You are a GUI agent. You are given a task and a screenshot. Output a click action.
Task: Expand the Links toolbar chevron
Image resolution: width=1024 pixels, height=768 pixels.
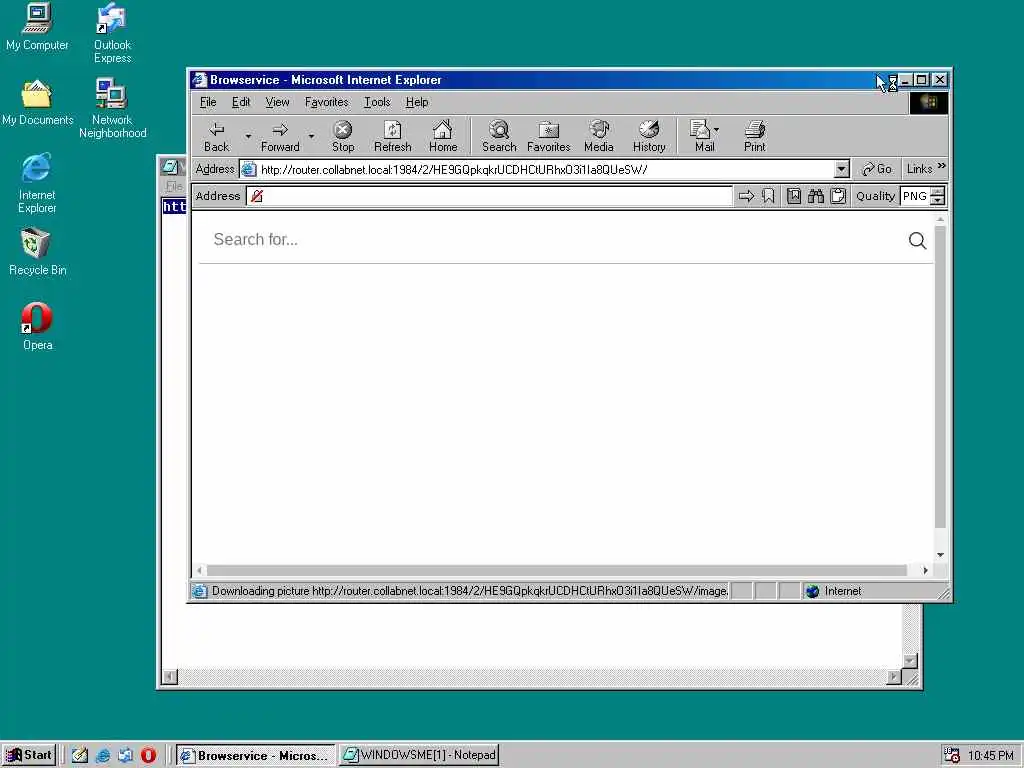[941, 166]
